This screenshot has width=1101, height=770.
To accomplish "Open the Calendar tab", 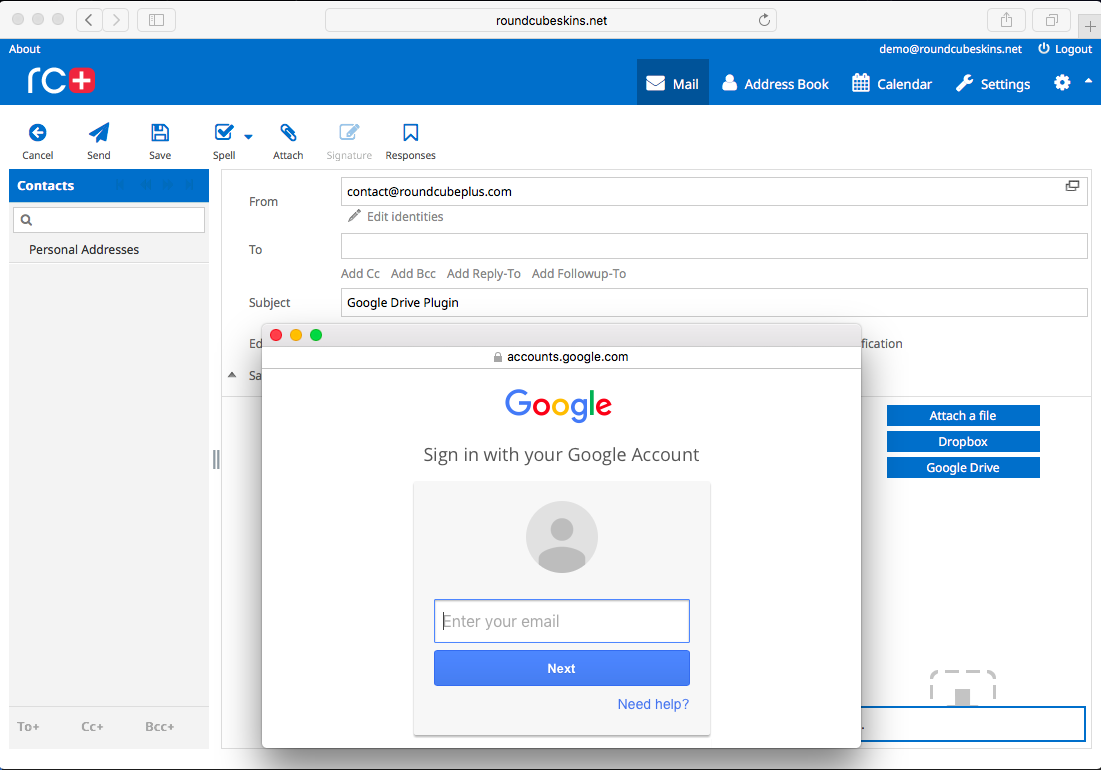I will (x=892, y=84).
